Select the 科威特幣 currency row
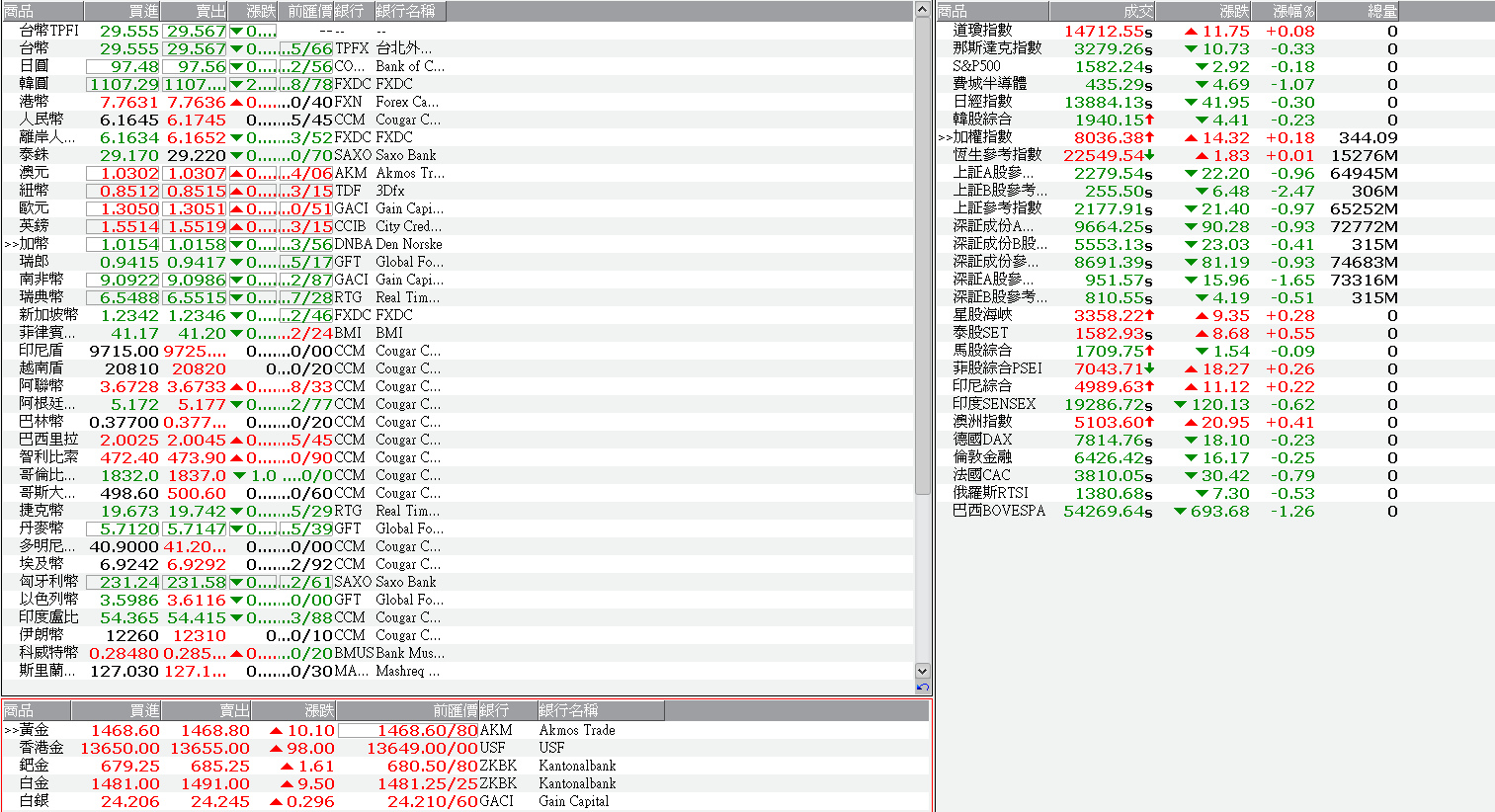The width and height of the screenshot is (1495, 812). (x=457, y=653)
